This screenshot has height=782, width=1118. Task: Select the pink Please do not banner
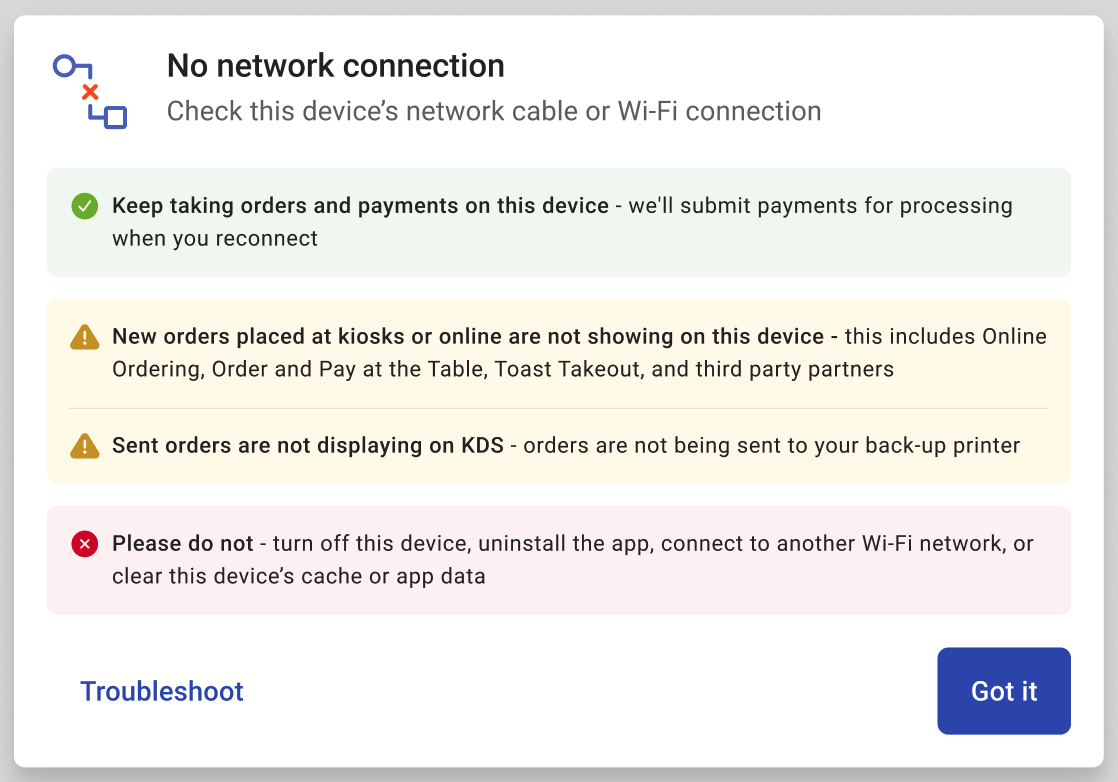click(559, 560)
